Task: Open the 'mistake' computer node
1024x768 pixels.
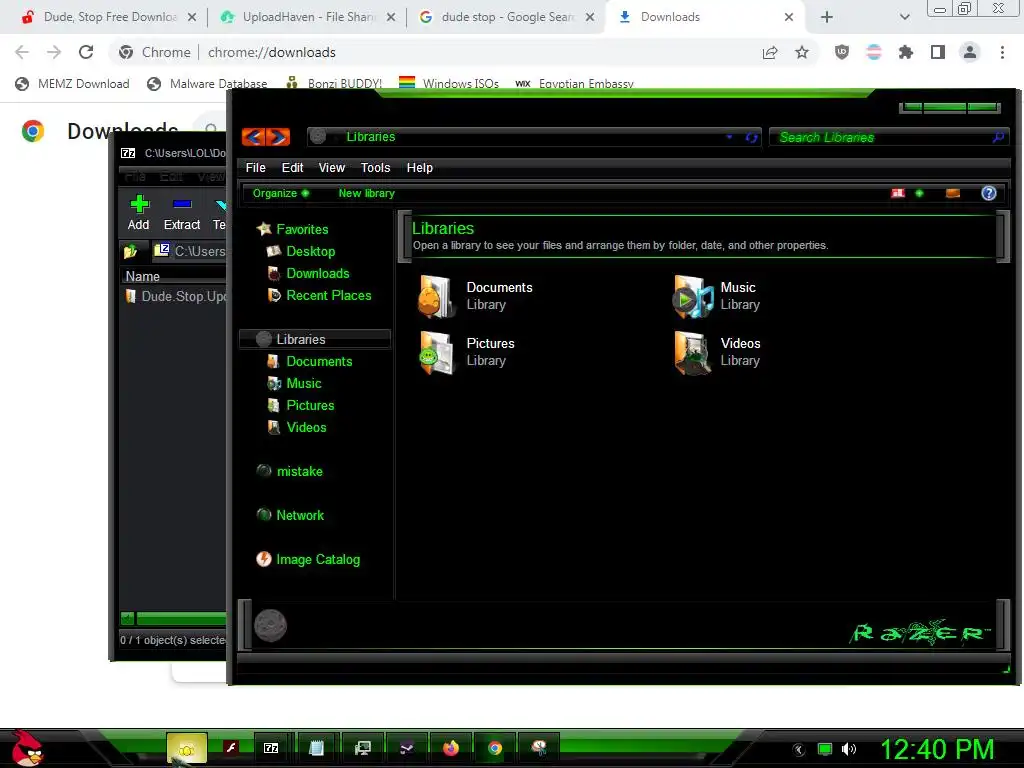Action: coord(299,471)
